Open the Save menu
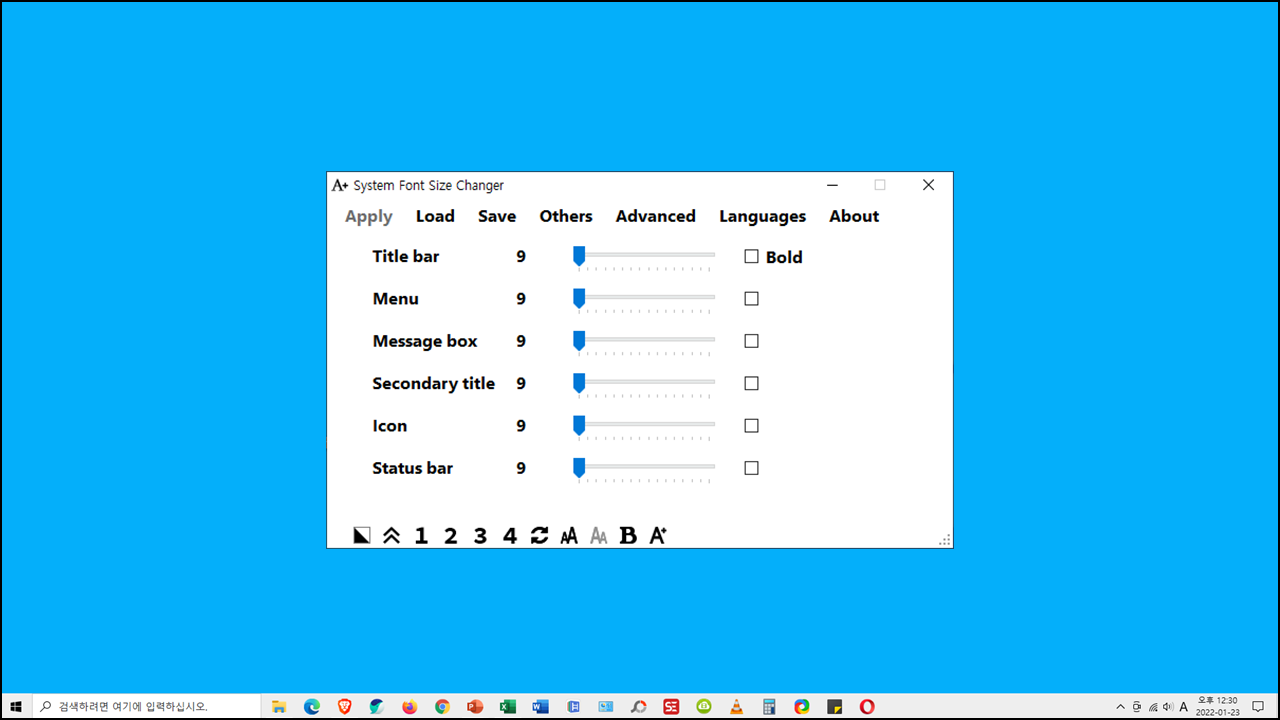Screen dimensions: 1280x720 (497, 216)
